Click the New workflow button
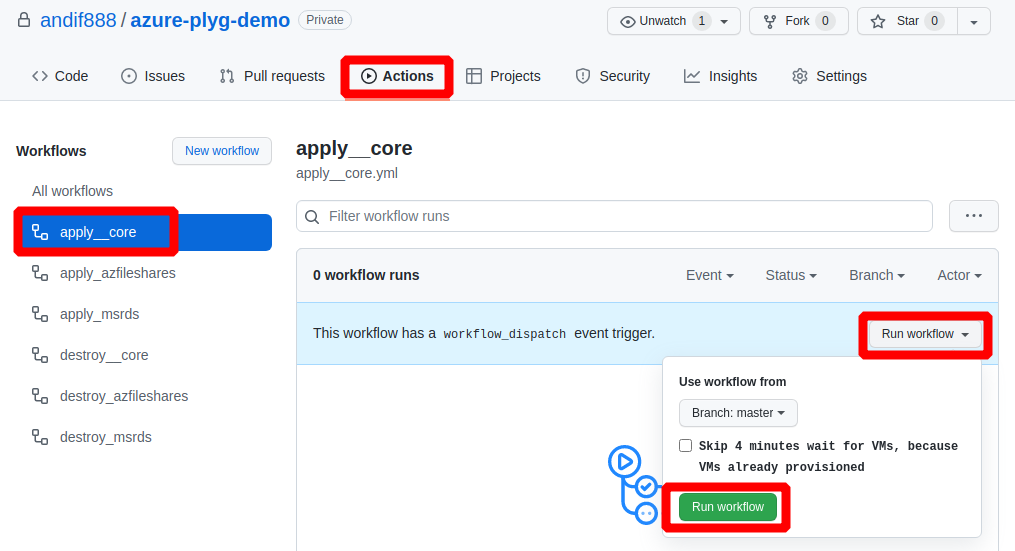This screenshot has width=1015, height=551. tap(222, 151)
